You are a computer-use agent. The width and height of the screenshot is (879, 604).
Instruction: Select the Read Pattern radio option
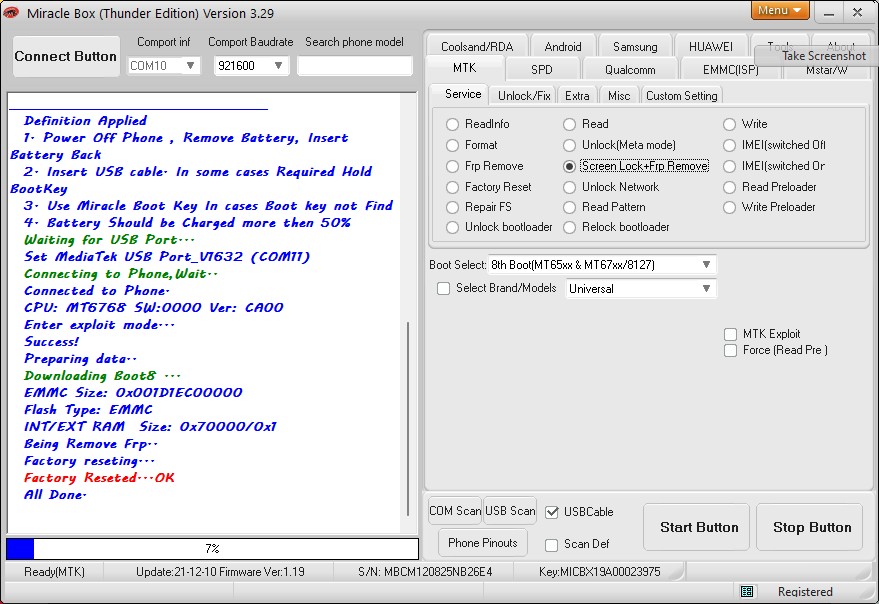(570, 207)
